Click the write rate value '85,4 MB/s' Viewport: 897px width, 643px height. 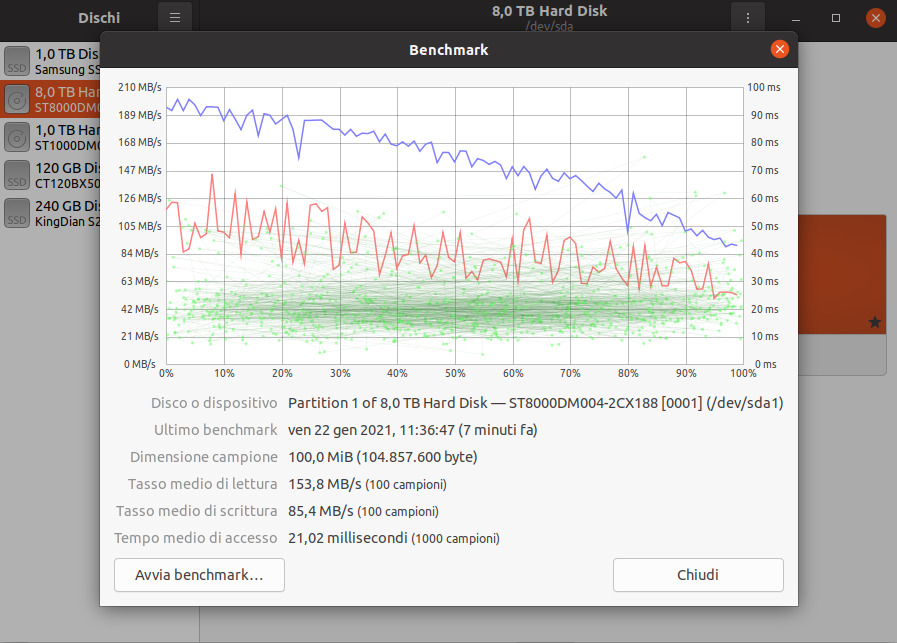click(x=320, y=511)
